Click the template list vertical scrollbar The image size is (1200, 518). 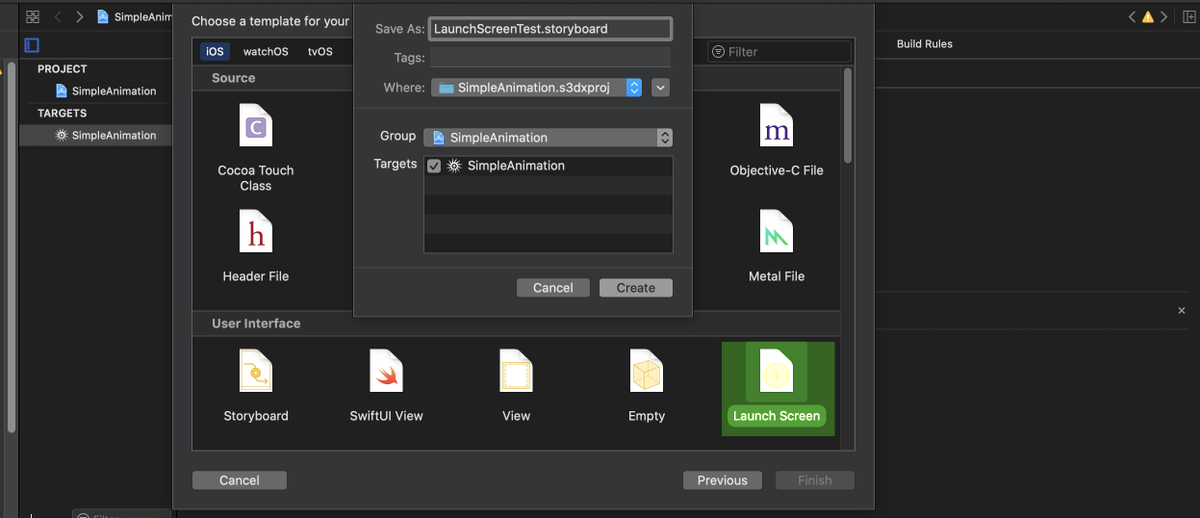(847, 115)
